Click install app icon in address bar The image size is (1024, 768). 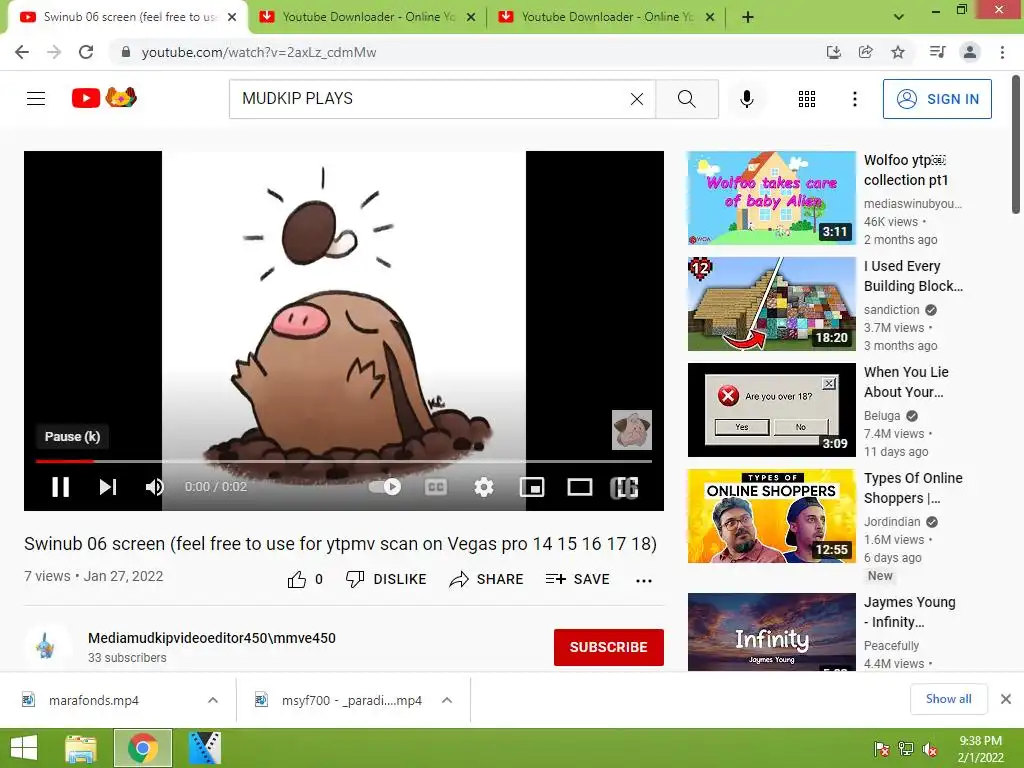833,52
